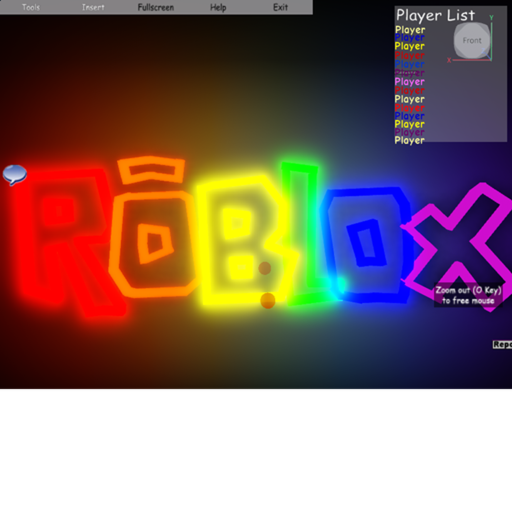The height and width of the screenshot is (512, 512).
Task: Select the first Player entry under Player List
Action: coord(410,30)
